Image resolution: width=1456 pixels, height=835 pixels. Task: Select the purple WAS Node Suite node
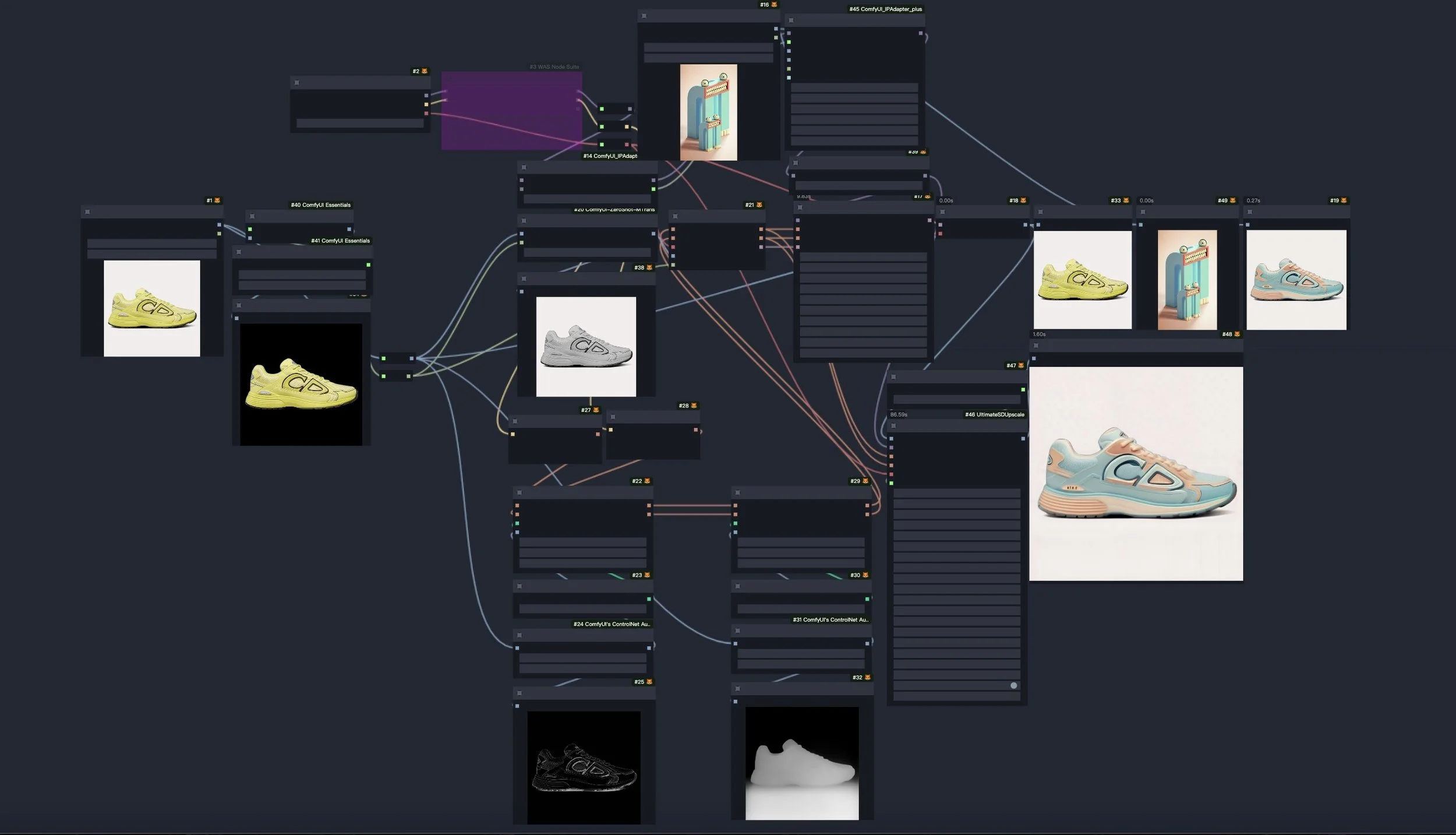point(511,111)
